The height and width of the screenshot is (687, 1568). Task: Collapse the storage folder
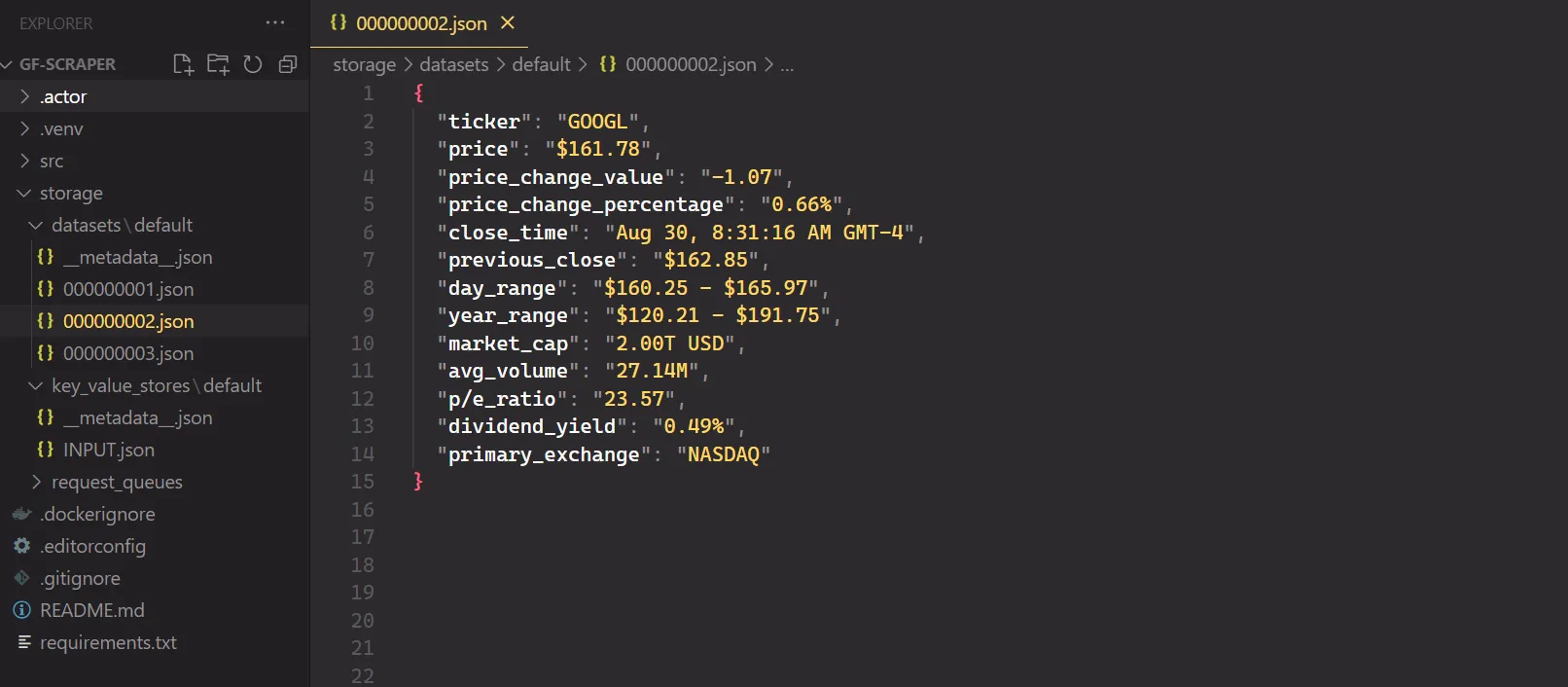pyautogui.click(x=71, y=193)
